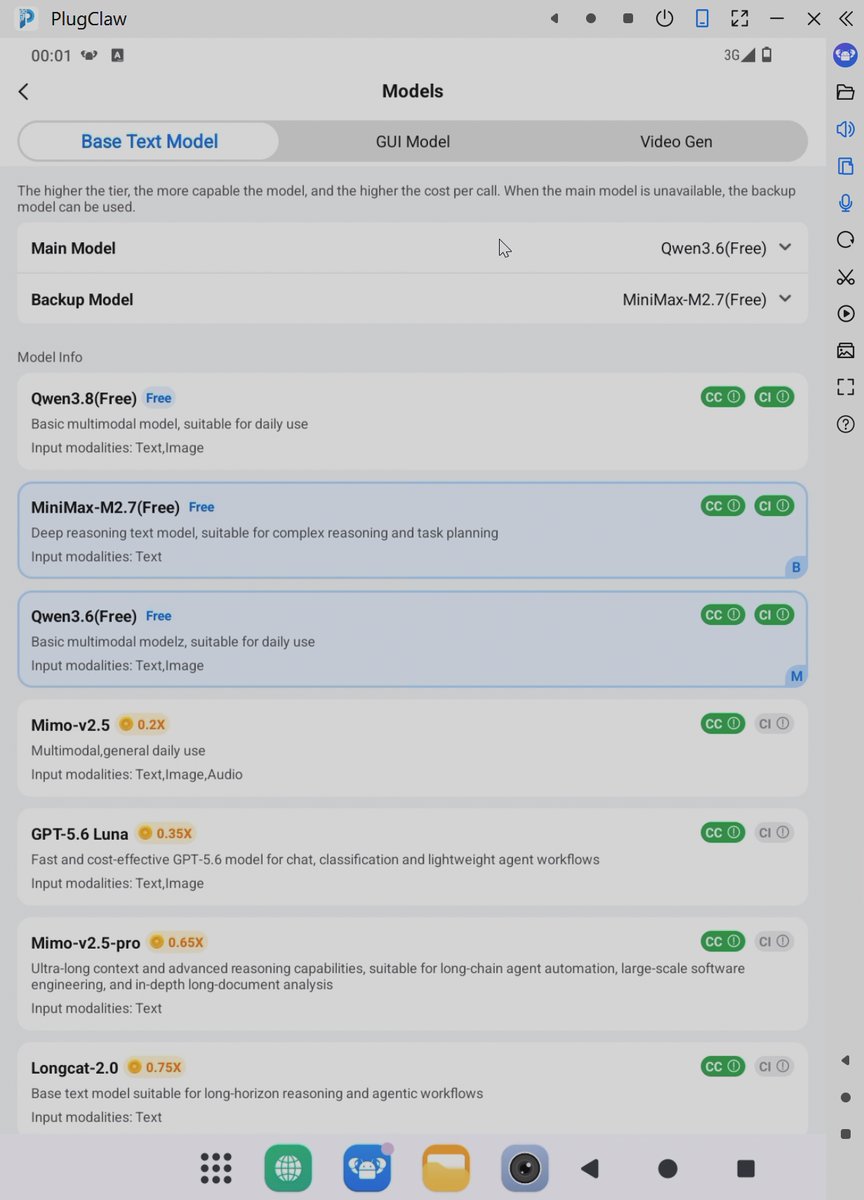Click CI badge on MiniMax-M2.7(Free) card
The width and height of the screenshot is (864, 1200).
point(774,506)
